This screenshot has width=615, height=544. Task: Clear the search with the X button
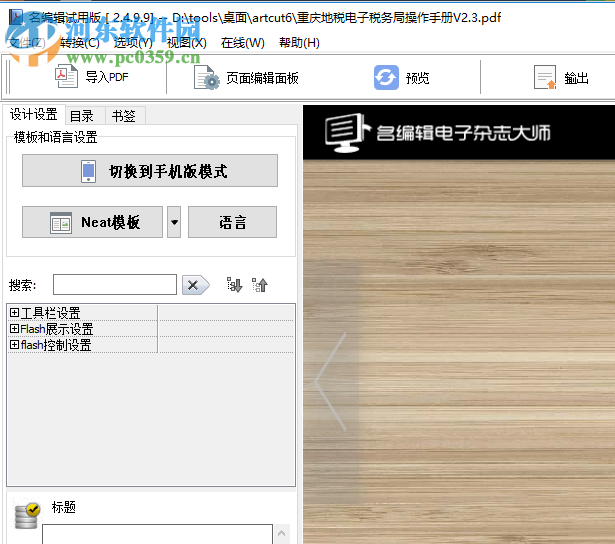(195, 285)
